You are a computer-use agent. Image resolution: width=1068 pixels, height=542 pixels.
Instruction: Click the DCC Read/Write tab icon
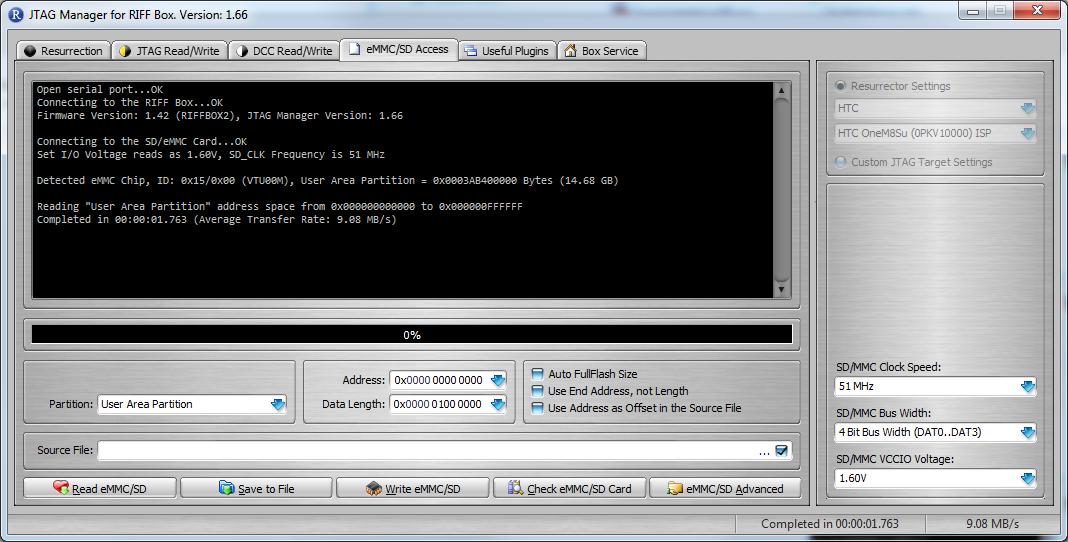(x=242, y=51)
